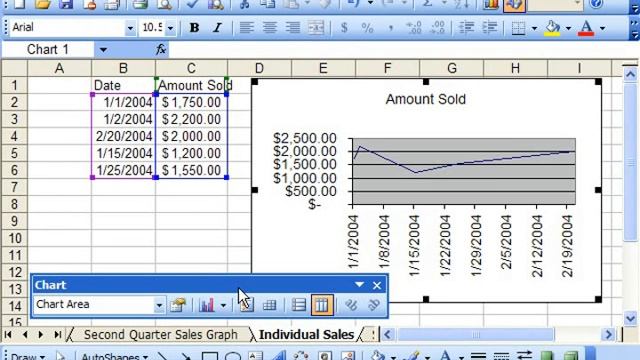Open Chart toolbar options arrow

359,284
